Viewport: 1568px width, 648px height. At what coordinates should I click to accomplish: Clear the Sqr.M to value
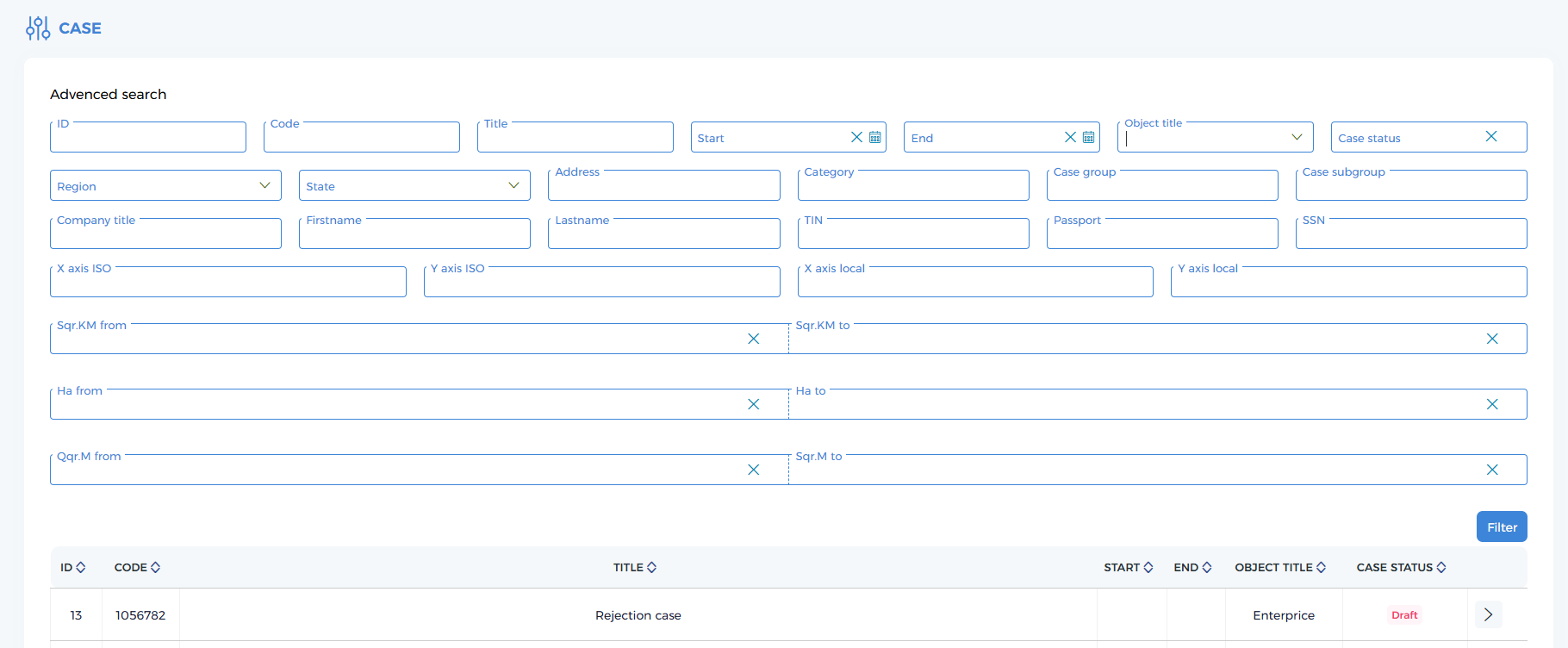pyautogui.click(x=1492, y=470)
